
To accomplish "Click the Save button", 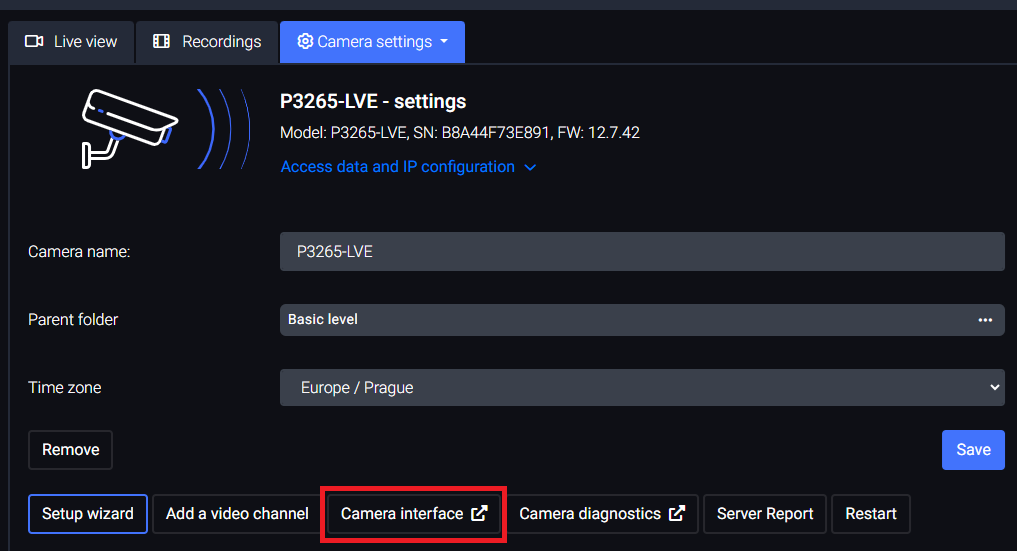I will pyautogui.click(x=973, y=450).
